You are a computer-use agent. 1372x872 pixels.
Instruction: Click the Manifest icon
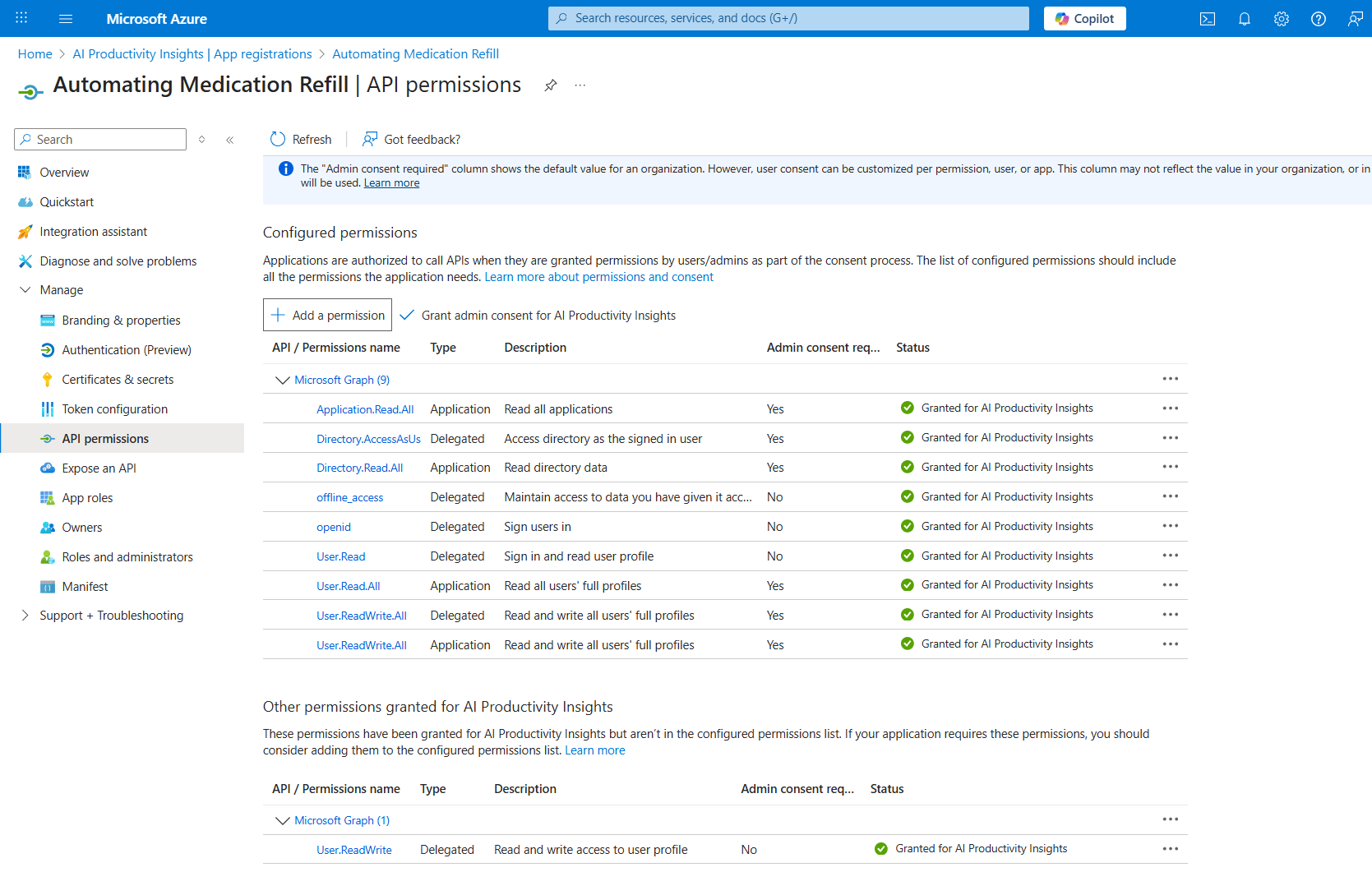[x=48, y=587]
